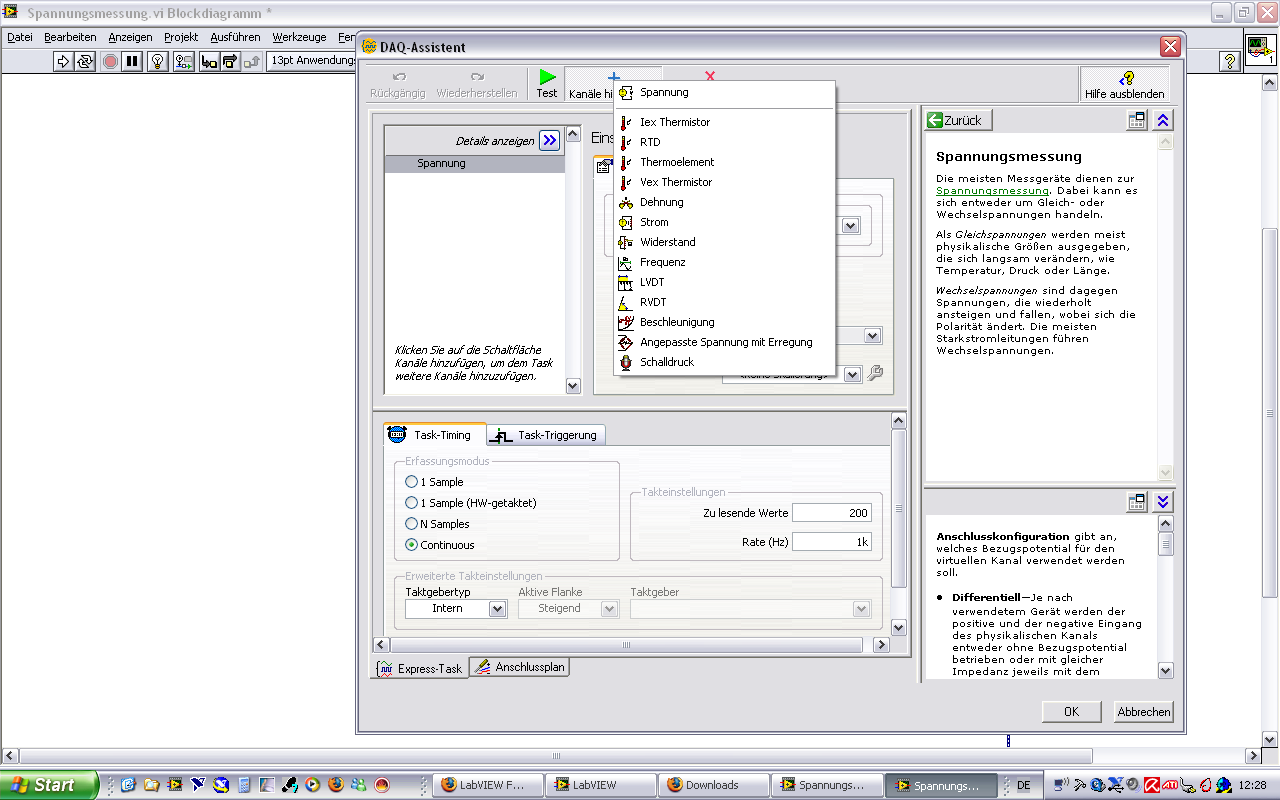The image size is (1280, 800).
Task: Click the DE language indicator in taskbar
Action: tap(1023, 786)
